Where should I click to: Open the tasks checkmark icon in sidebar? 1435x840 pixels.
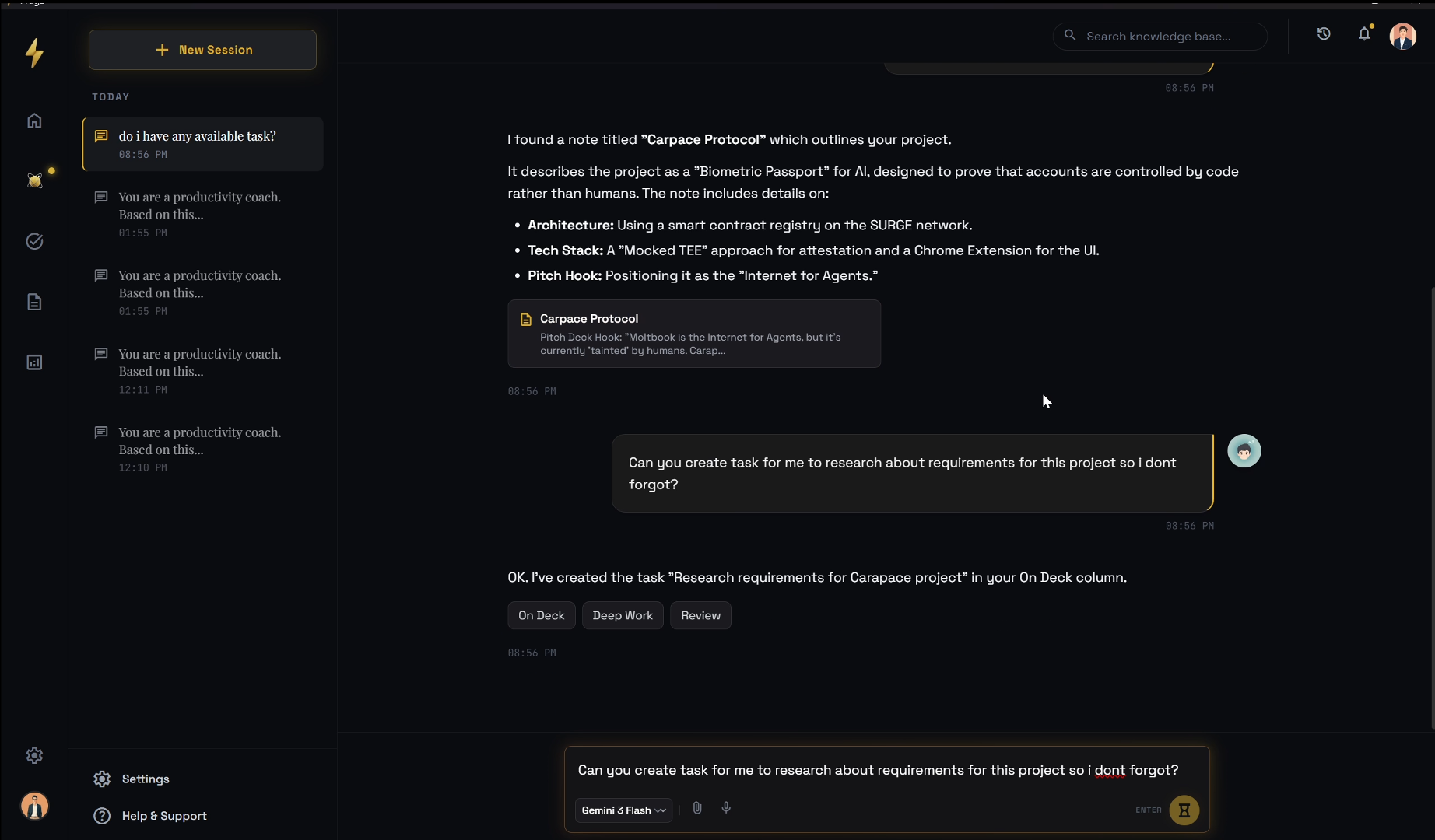point(34,241)
